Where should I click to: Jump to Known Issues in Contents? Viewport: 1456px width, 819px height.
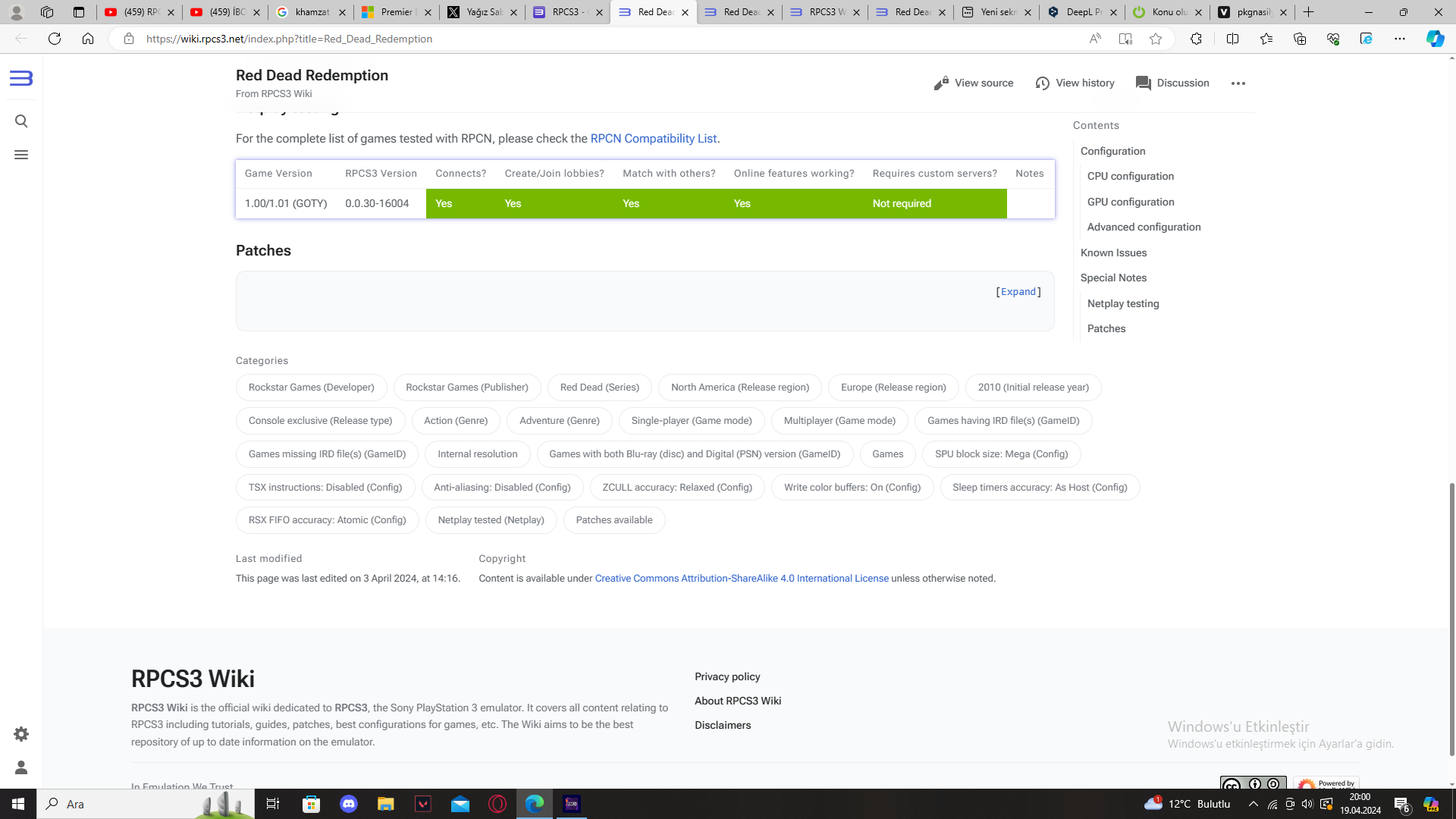pyautogui.click(x=1113, y=253)
